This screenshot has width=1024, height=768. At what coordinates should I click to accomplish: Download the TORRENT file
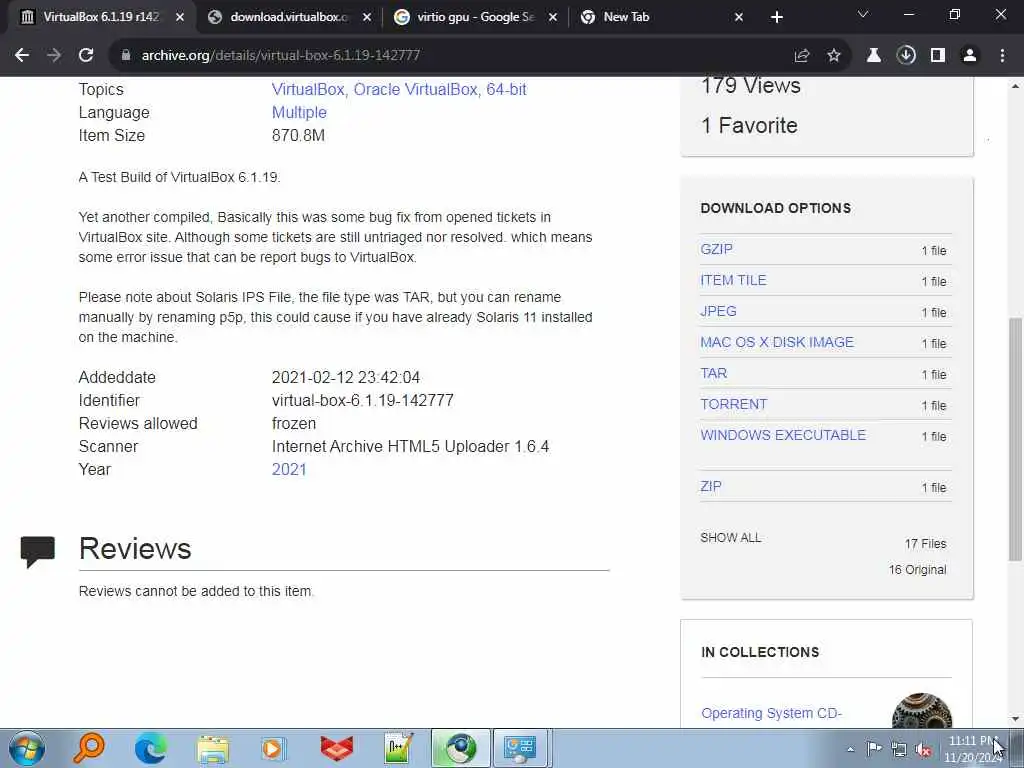tap(733, 404)
